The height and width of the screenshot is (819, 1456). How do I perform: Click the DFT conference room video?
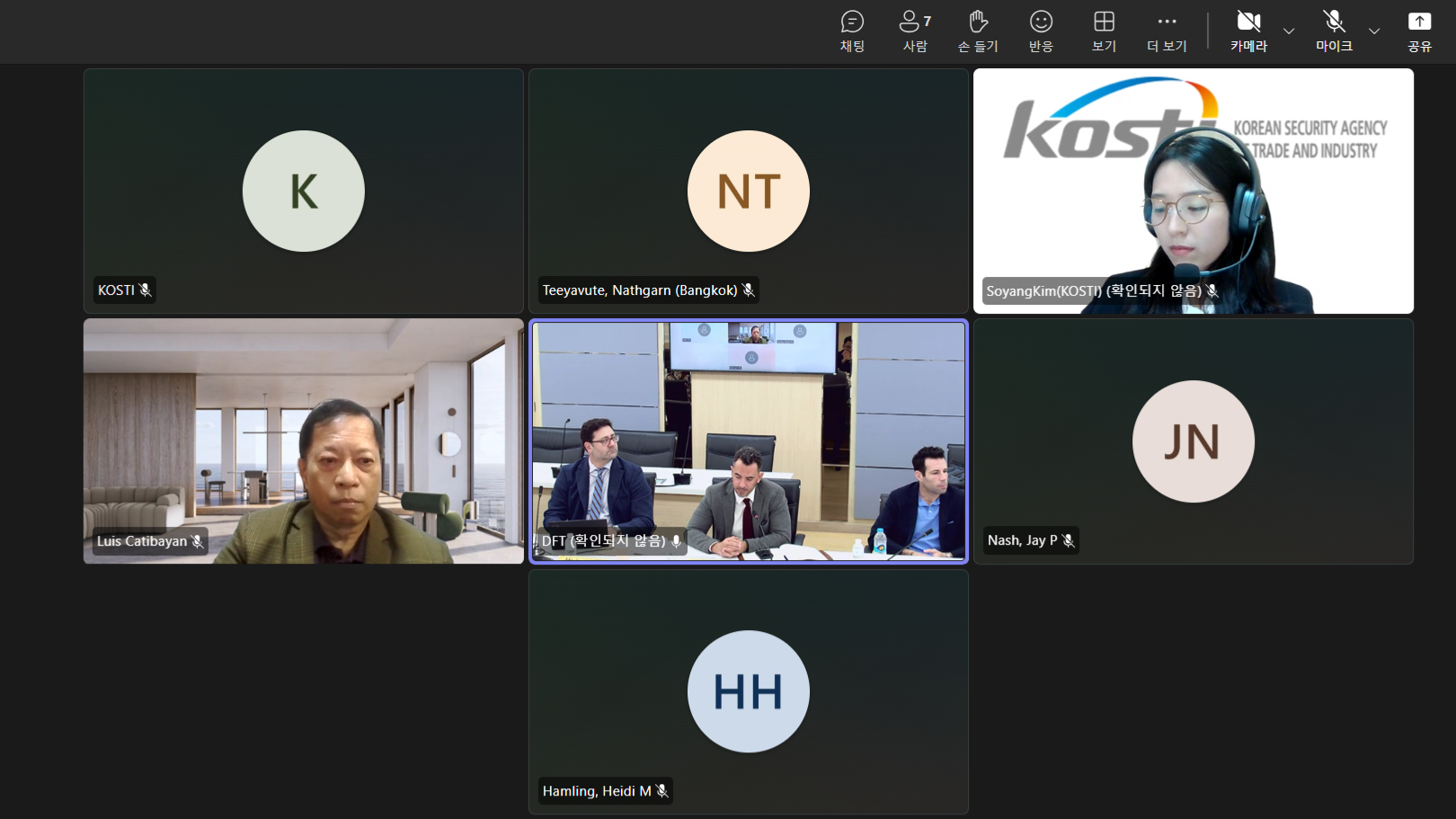(x=748, y=441)
